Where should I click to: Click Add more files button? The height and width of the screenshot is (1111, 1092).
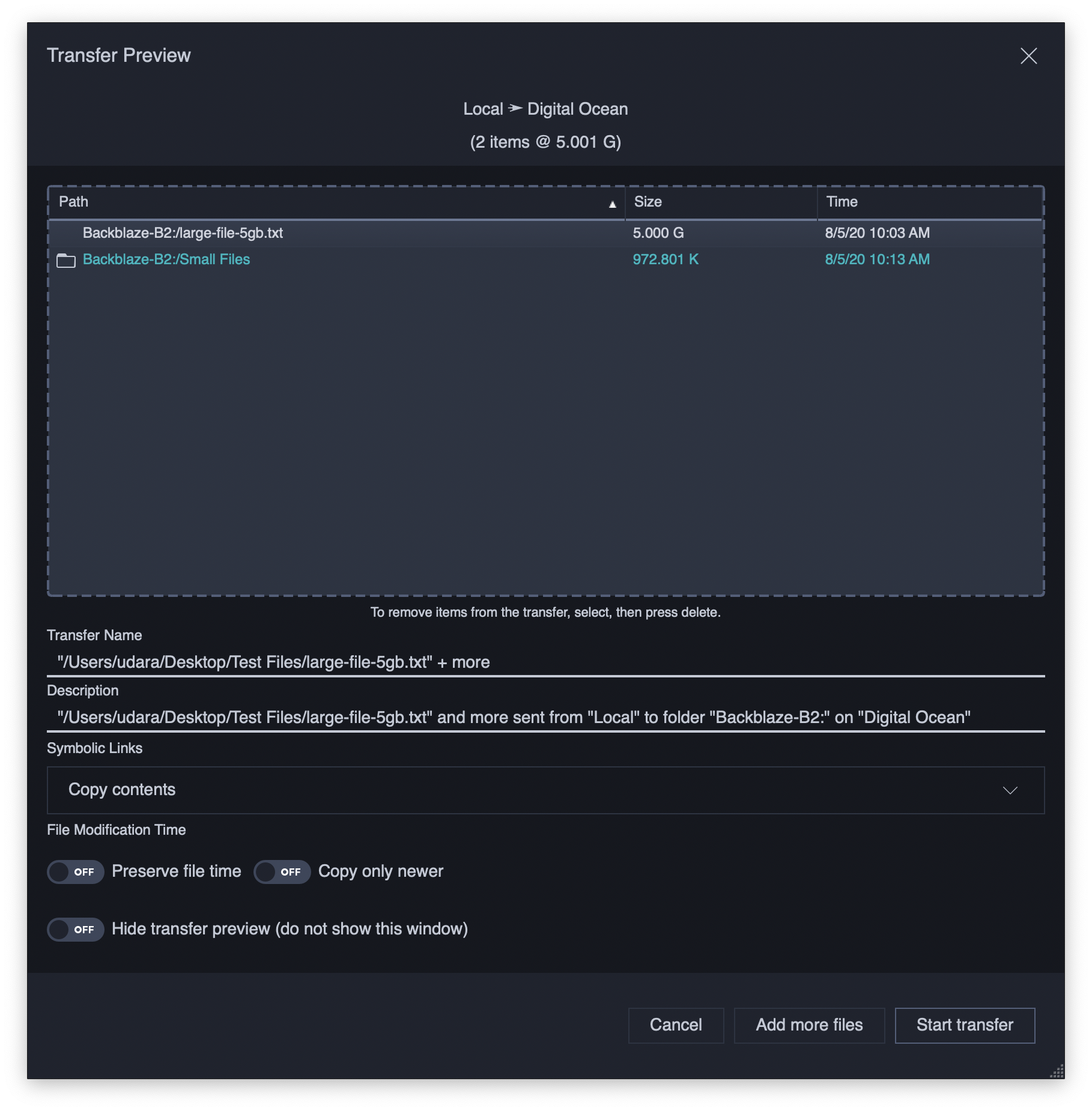tap(809, 1025)
